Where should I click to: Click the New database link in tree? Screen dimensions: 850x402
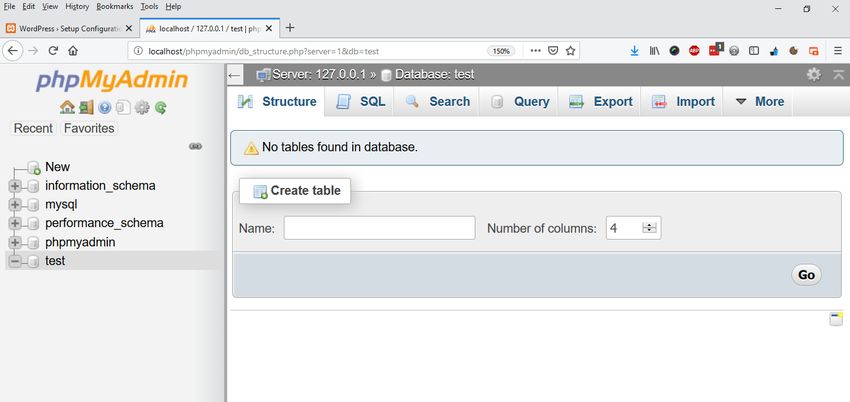point(57,167)
